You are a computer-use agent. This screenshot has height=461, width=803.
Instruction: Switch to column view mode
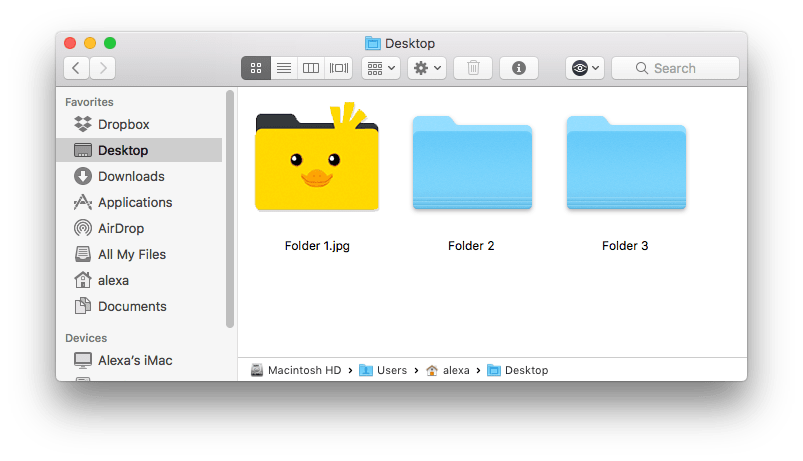pos(311,68)
